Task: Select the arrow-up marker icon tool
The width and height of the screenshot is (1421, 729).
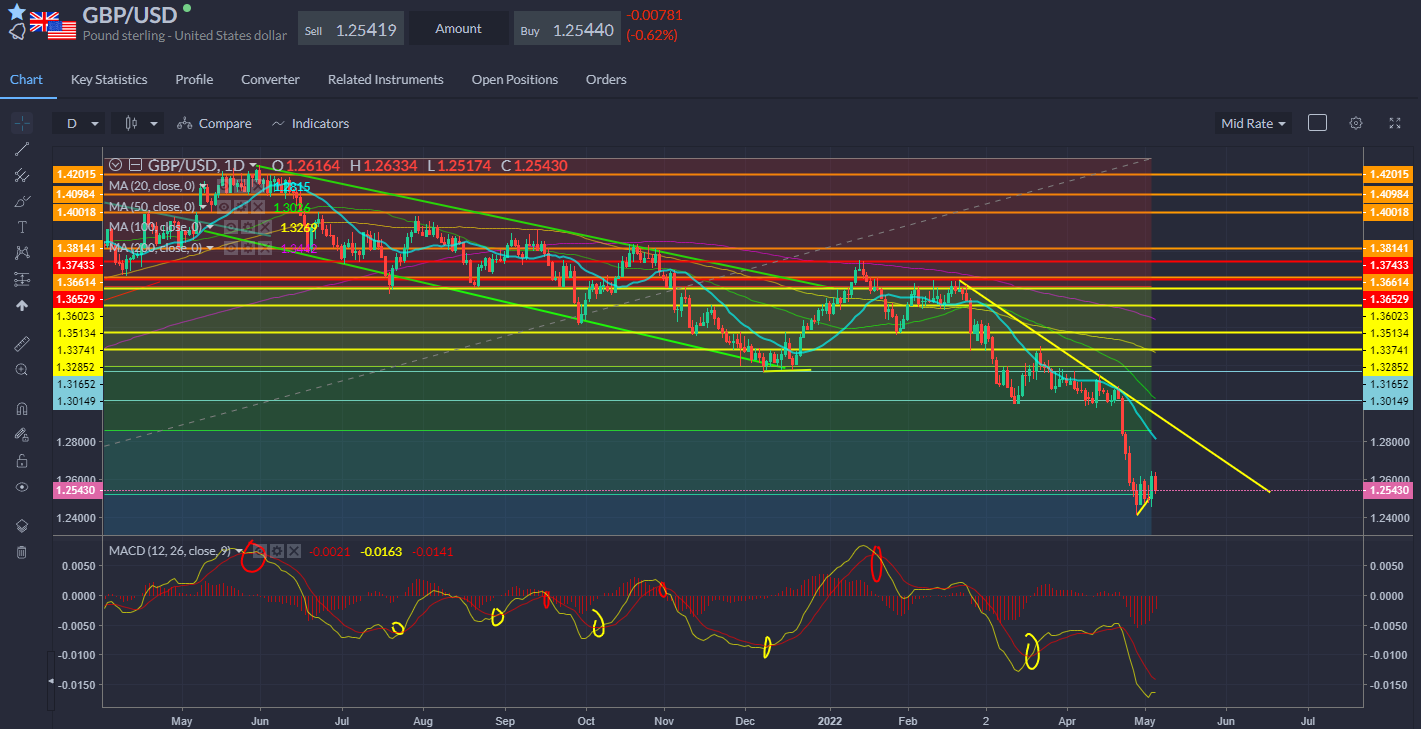Action: (22, 305)
